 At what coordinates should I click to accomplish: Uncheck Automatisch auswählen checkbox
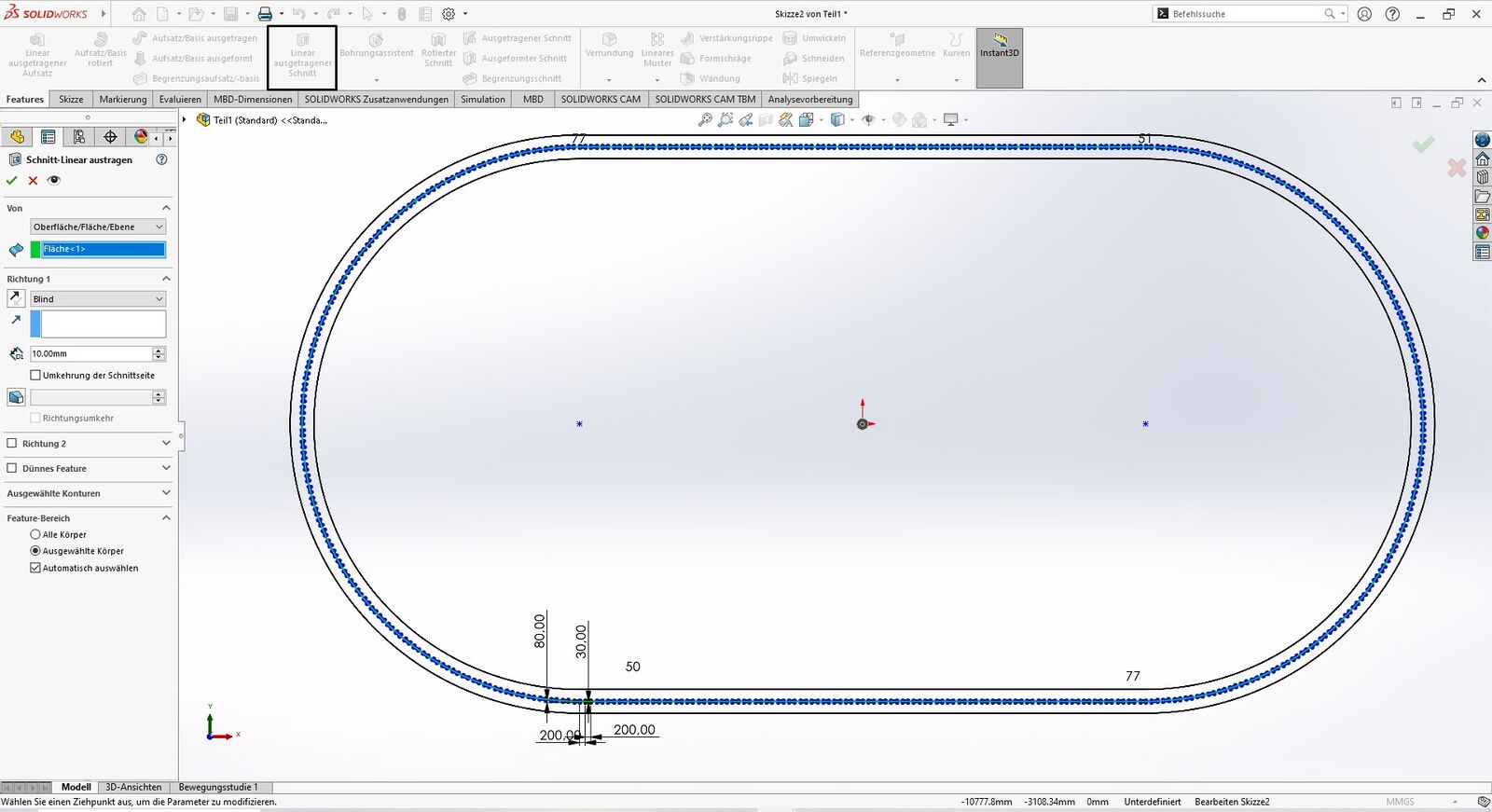point(35,568)
